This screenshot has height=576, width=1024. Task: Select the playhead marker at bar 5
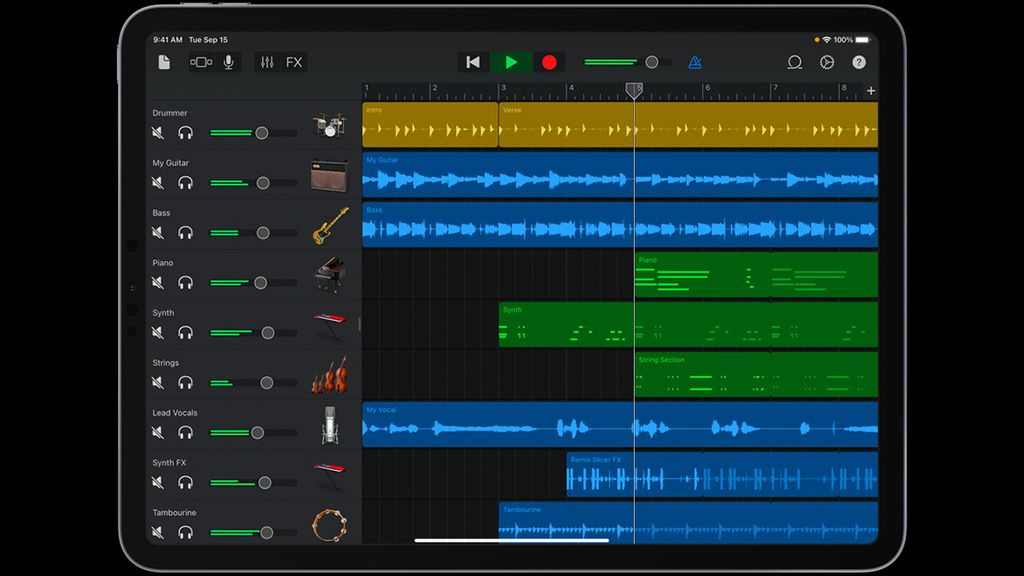(x=634, y=89)
